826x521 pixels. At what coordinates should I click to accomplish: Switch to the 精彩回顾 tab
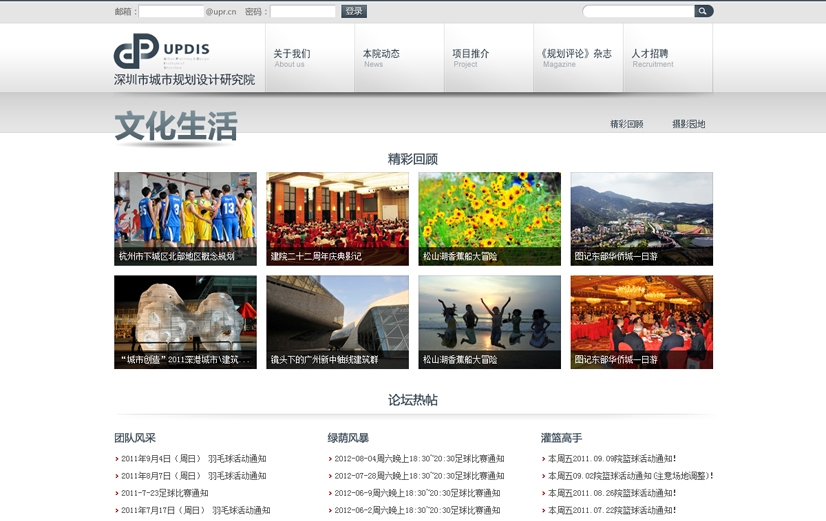click(x=627, y=124)
